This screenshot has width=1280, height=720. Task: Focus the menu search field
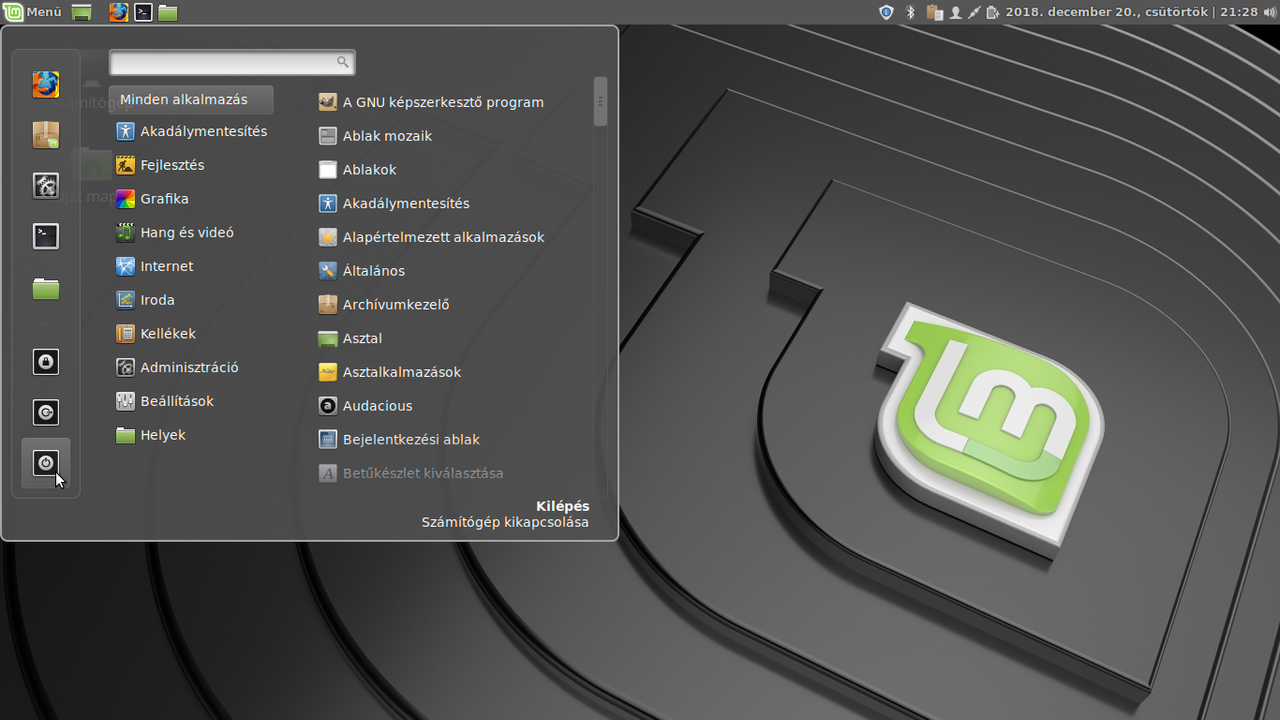(232, 62)
